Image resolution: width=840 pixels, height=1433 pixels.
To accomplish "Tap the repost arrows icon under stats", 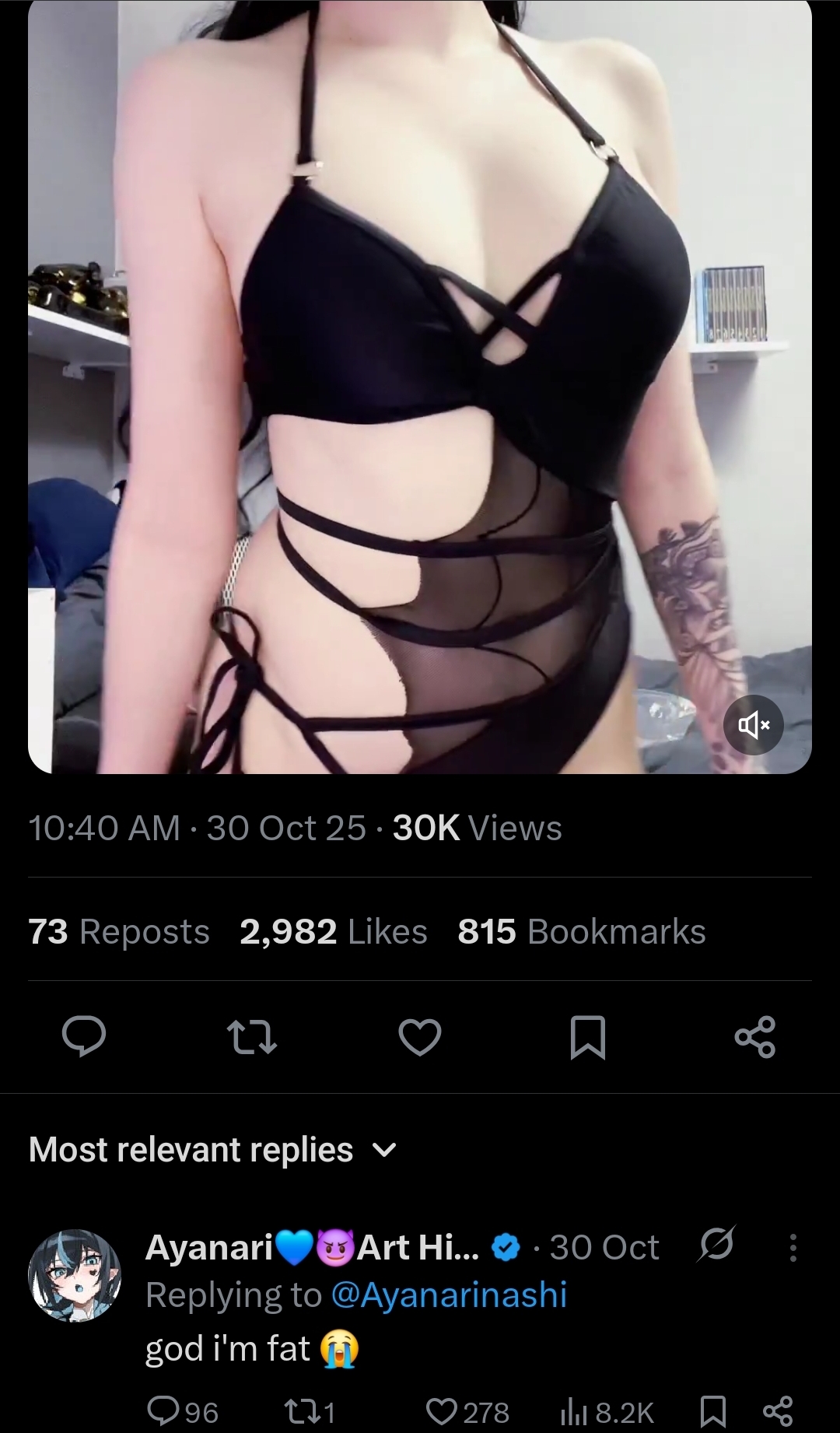I will click(x=251, y=1037).
